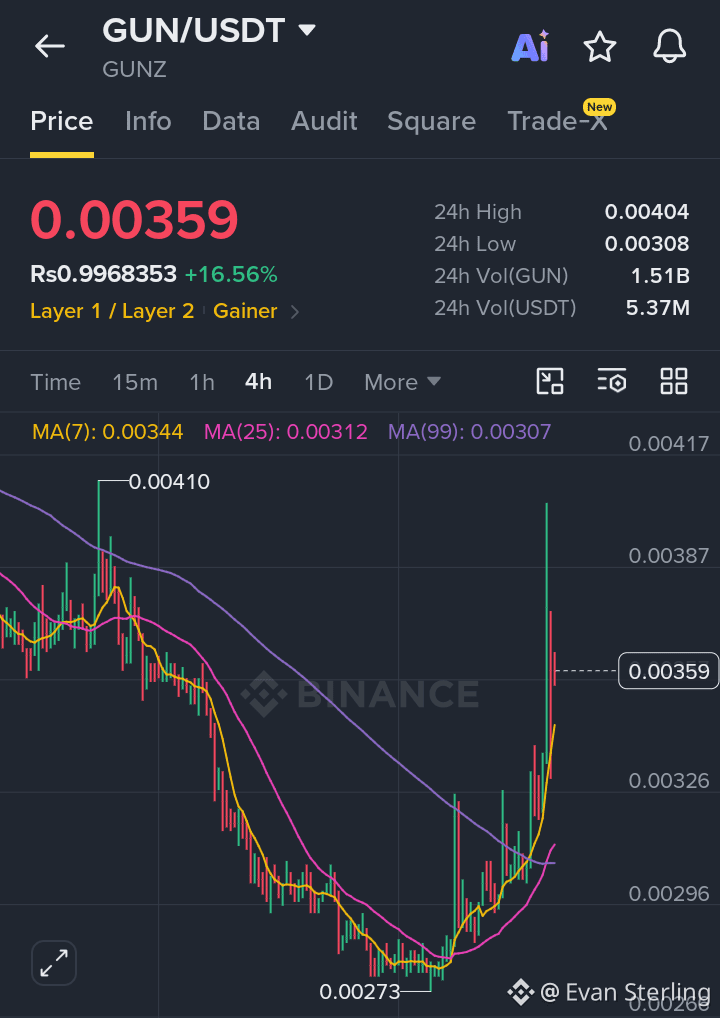Expand the More intervals dropdown
Image resolution: width=720 pixels, height=1018 pixels.
403,382
